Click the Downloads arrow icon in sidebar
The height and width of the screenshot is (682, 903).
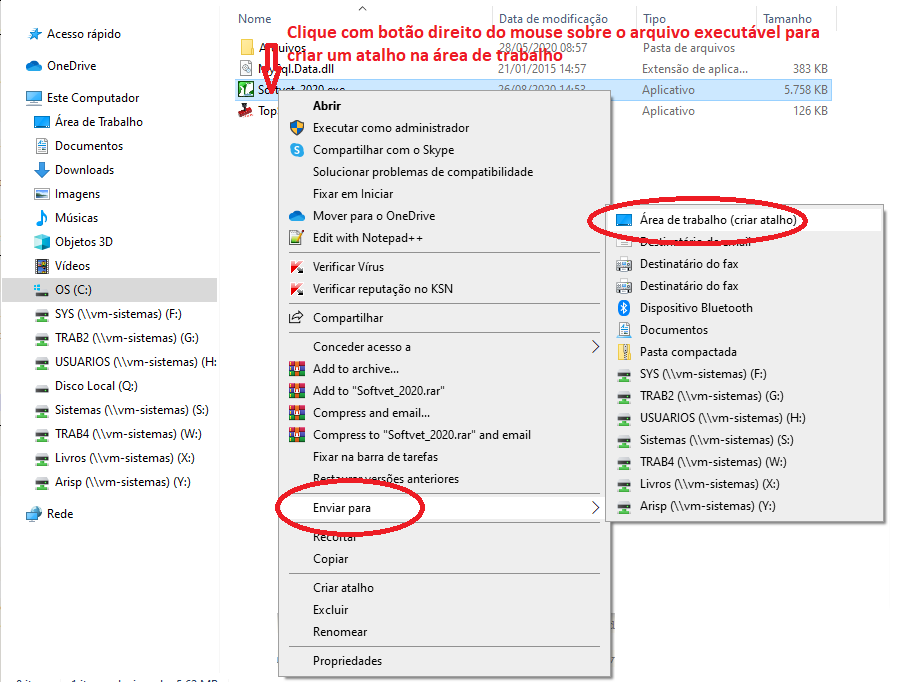tap(42, 170)
